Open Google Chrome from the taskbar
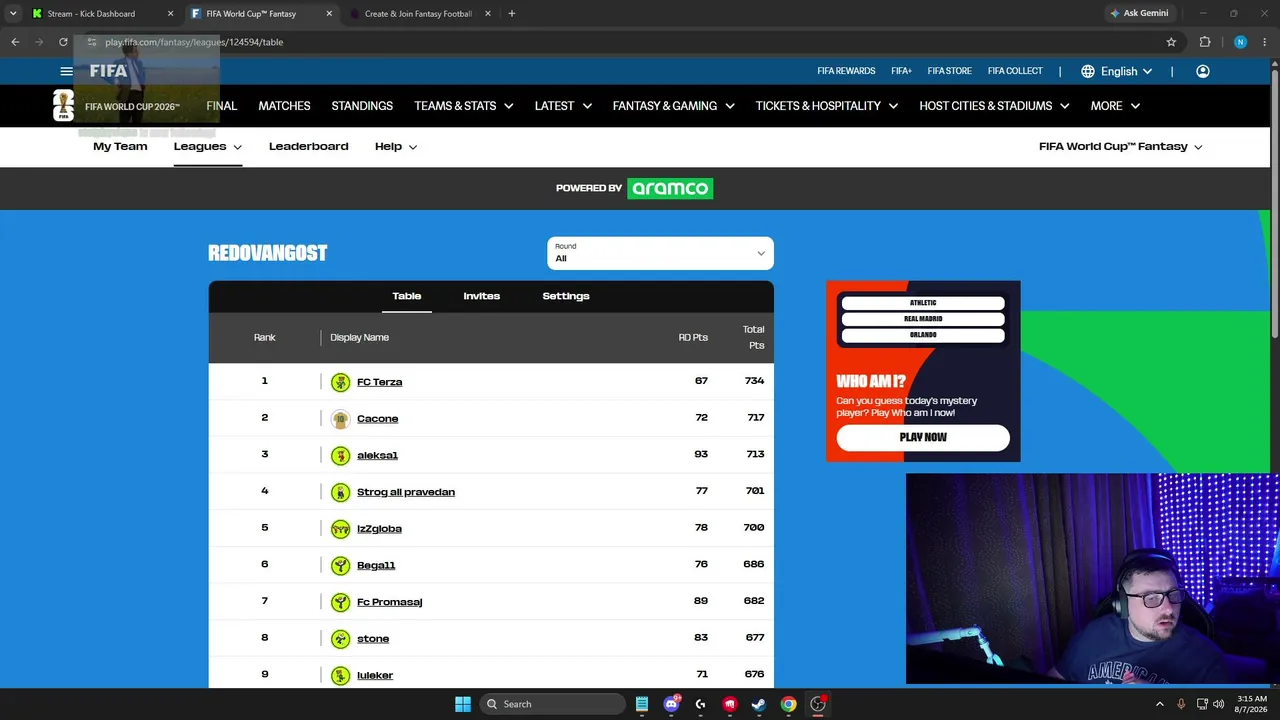Screen dimensions: 1280x720 pos(788,704)
